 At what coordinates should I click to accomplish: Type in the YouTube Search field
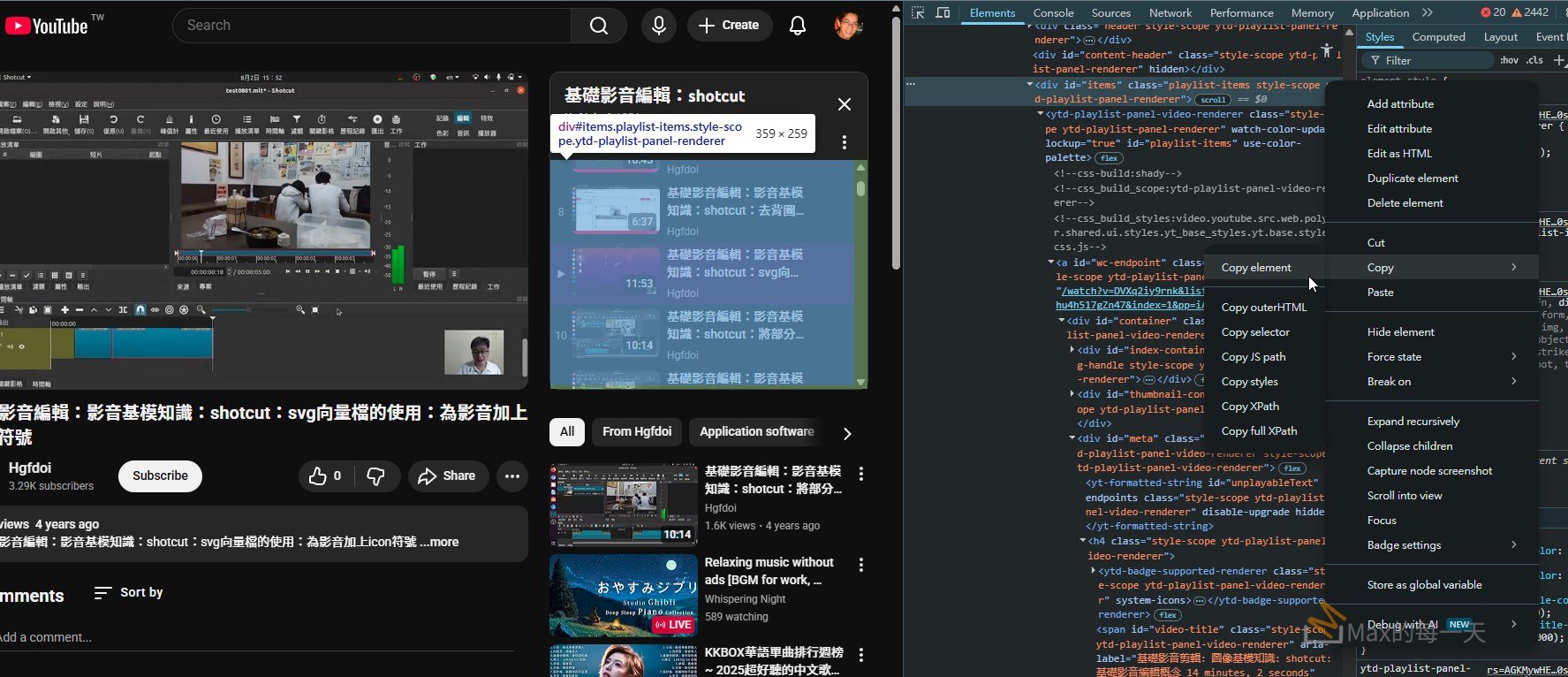point(371,26)
